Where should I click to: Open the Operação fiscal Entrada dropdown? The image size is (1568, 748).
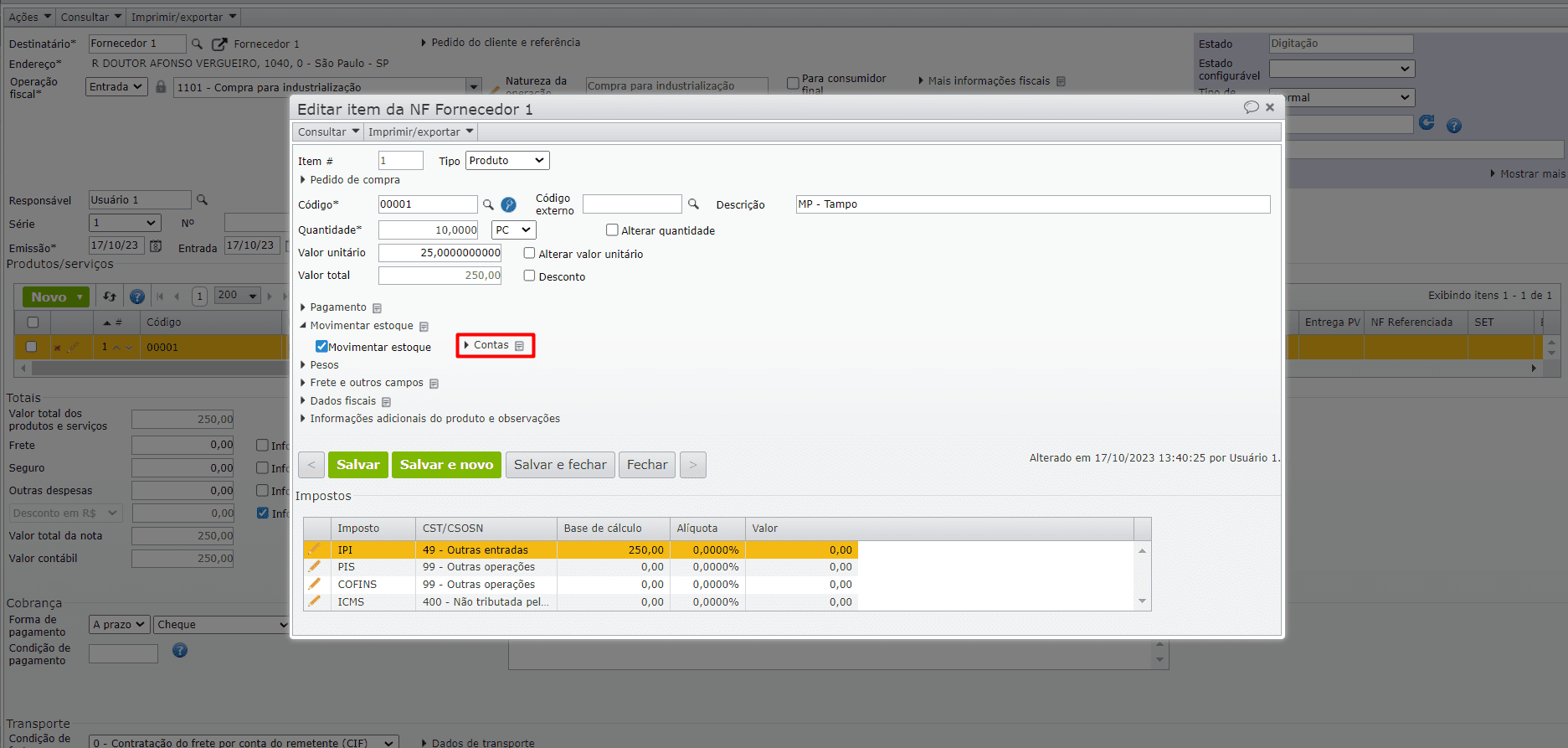point(116,86)
